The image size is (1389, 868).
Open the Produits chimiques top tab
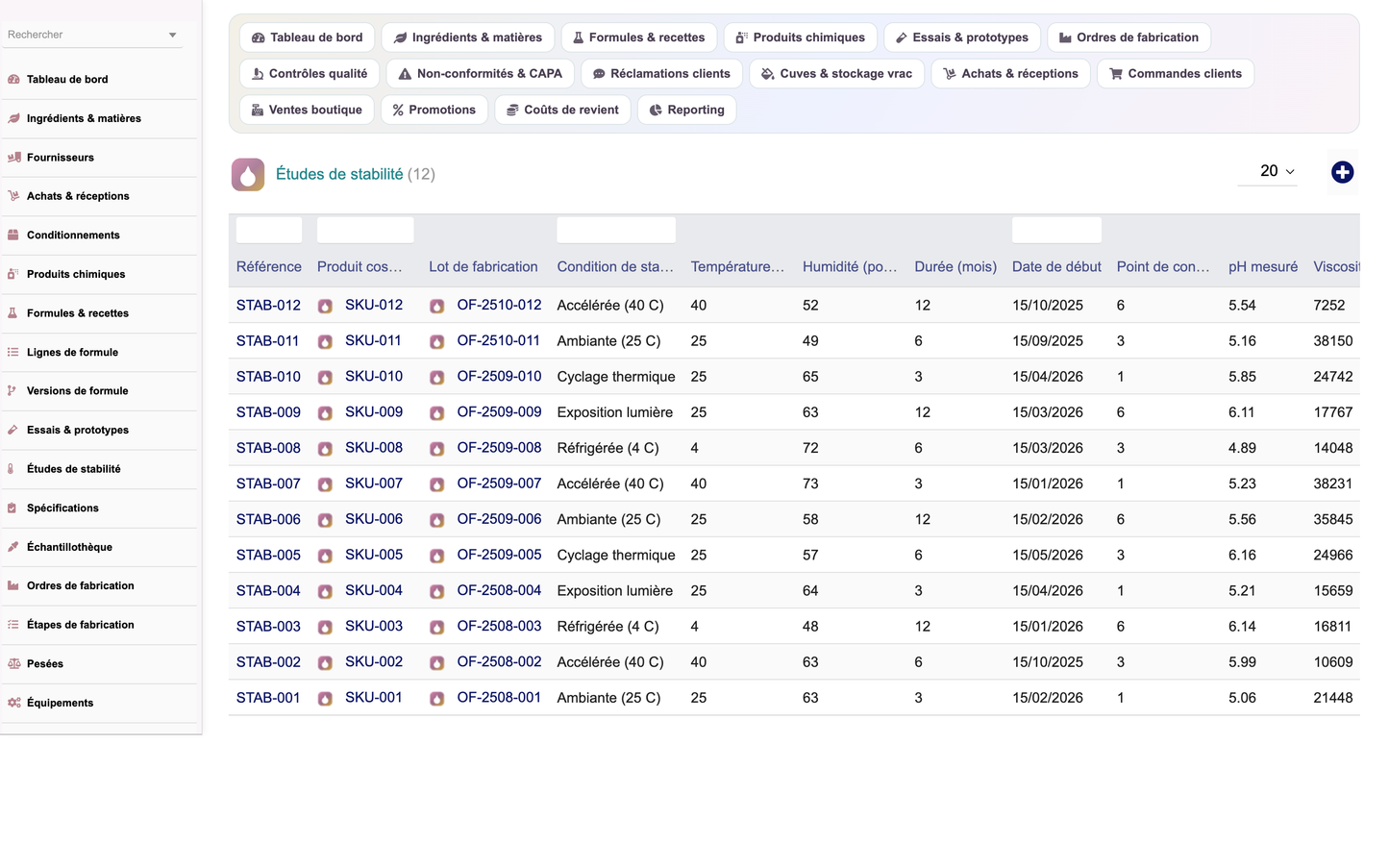click(x=800, y=37)
